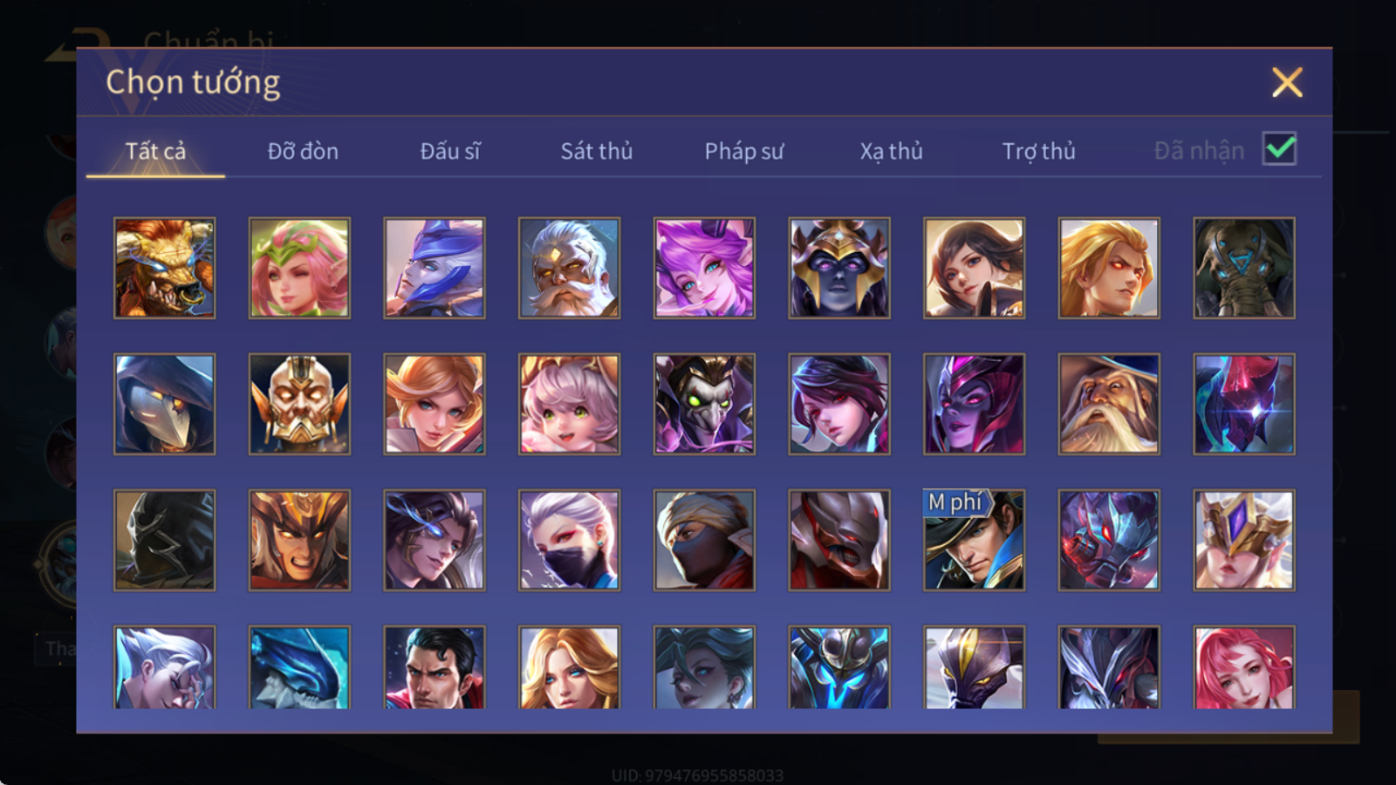The image size is (1396, 785).
Task: Select the wizard with blue hat
Action: pyautogui.click(x=1109, y=404)
